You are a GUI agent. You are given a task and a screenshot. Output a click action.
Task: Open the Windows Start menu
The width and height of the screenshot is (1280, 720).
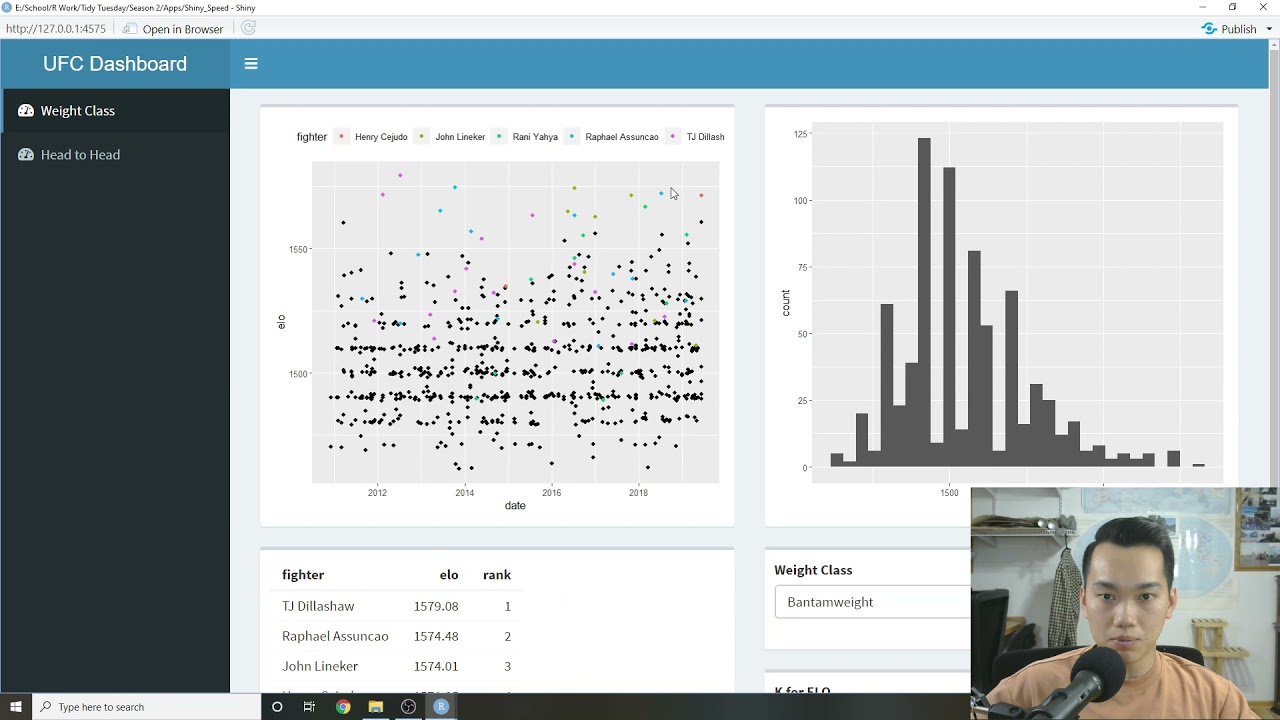(16, 707)
